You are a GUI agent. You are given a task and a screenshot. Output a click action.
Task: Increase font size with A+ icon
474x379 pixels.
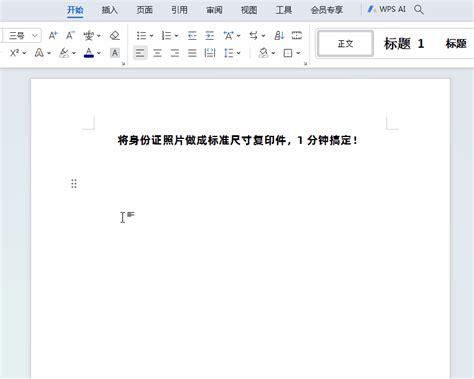pyautogui.click(x=53, y=35)
